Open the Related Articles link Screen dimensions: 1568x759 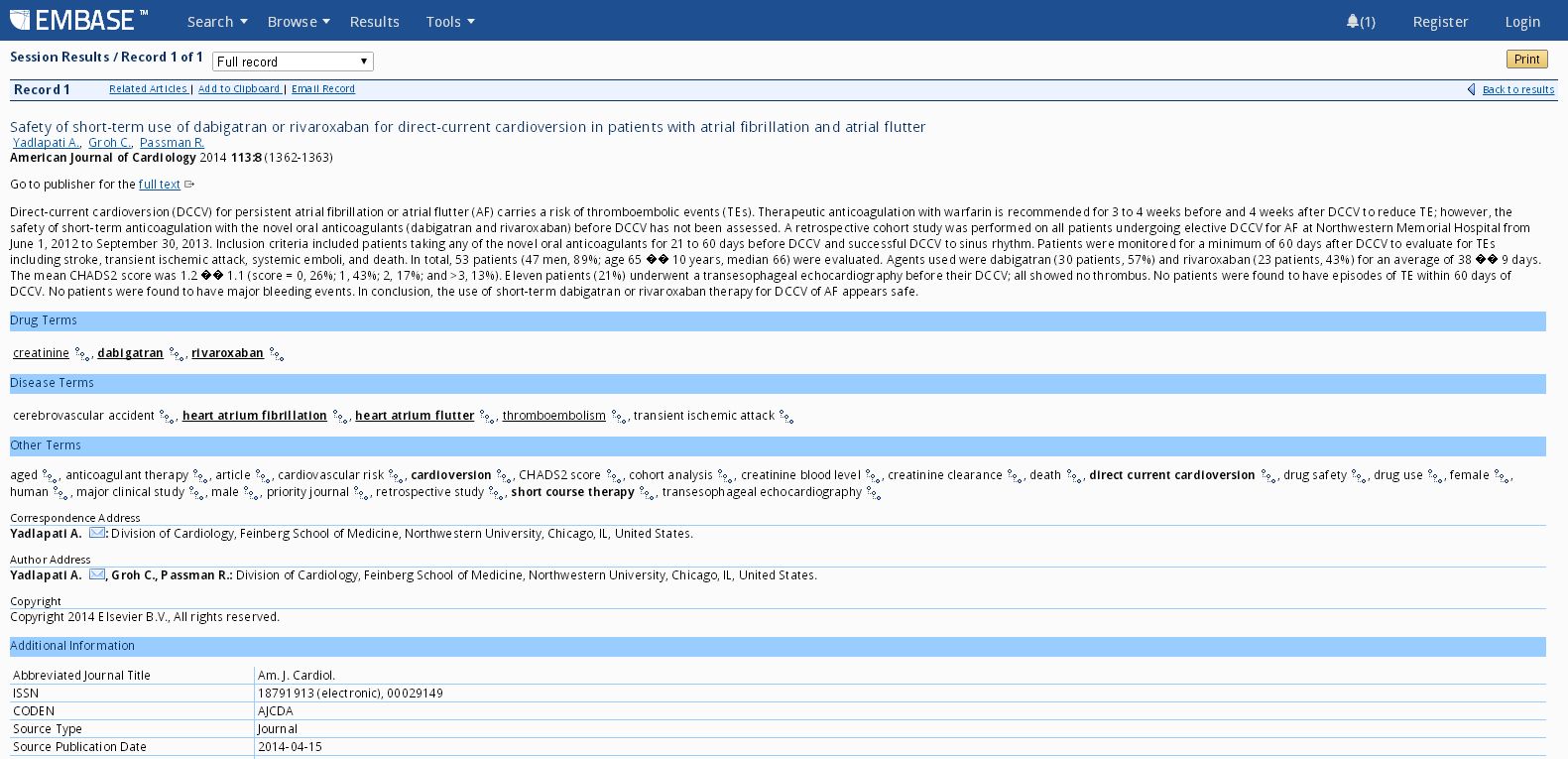click(x=148, y=89)
